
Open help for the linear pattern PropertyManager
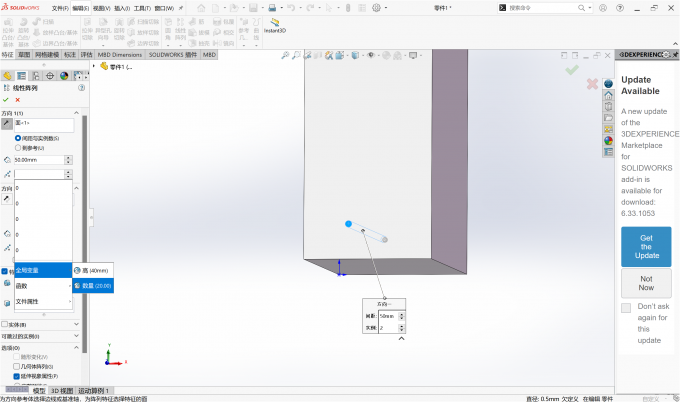[81, 88]
